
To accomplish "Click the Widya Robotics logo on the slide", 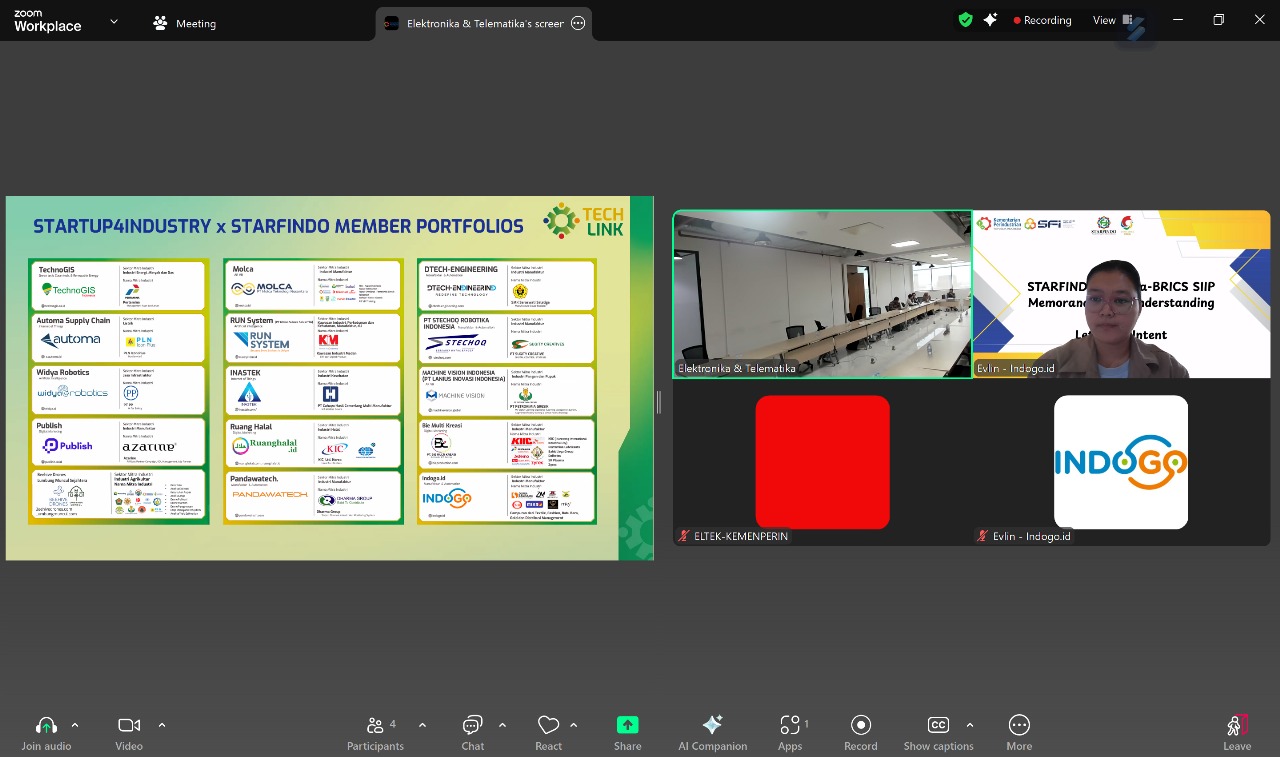I will point(73,393).
